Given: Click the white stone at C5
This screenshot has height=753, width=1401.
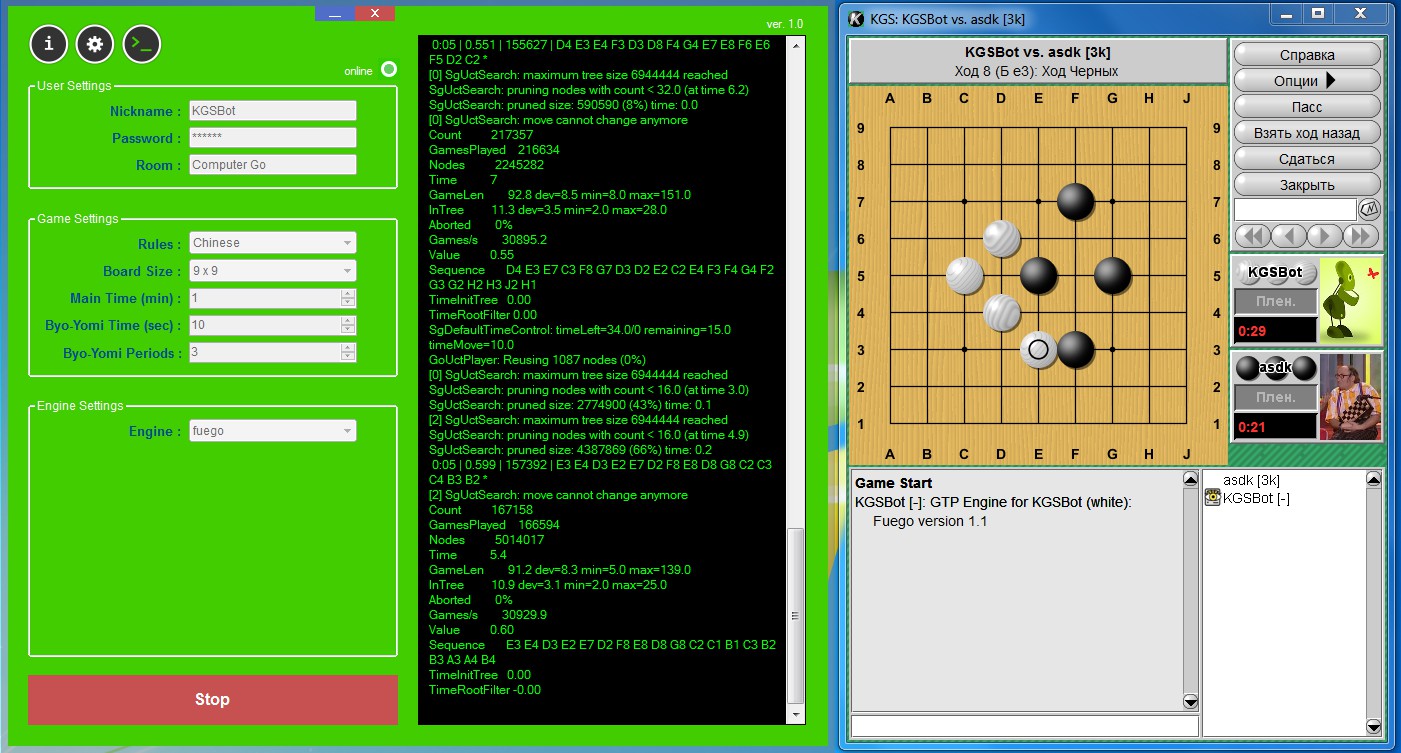Looking at the screenshot, I should tap(965, 276).
